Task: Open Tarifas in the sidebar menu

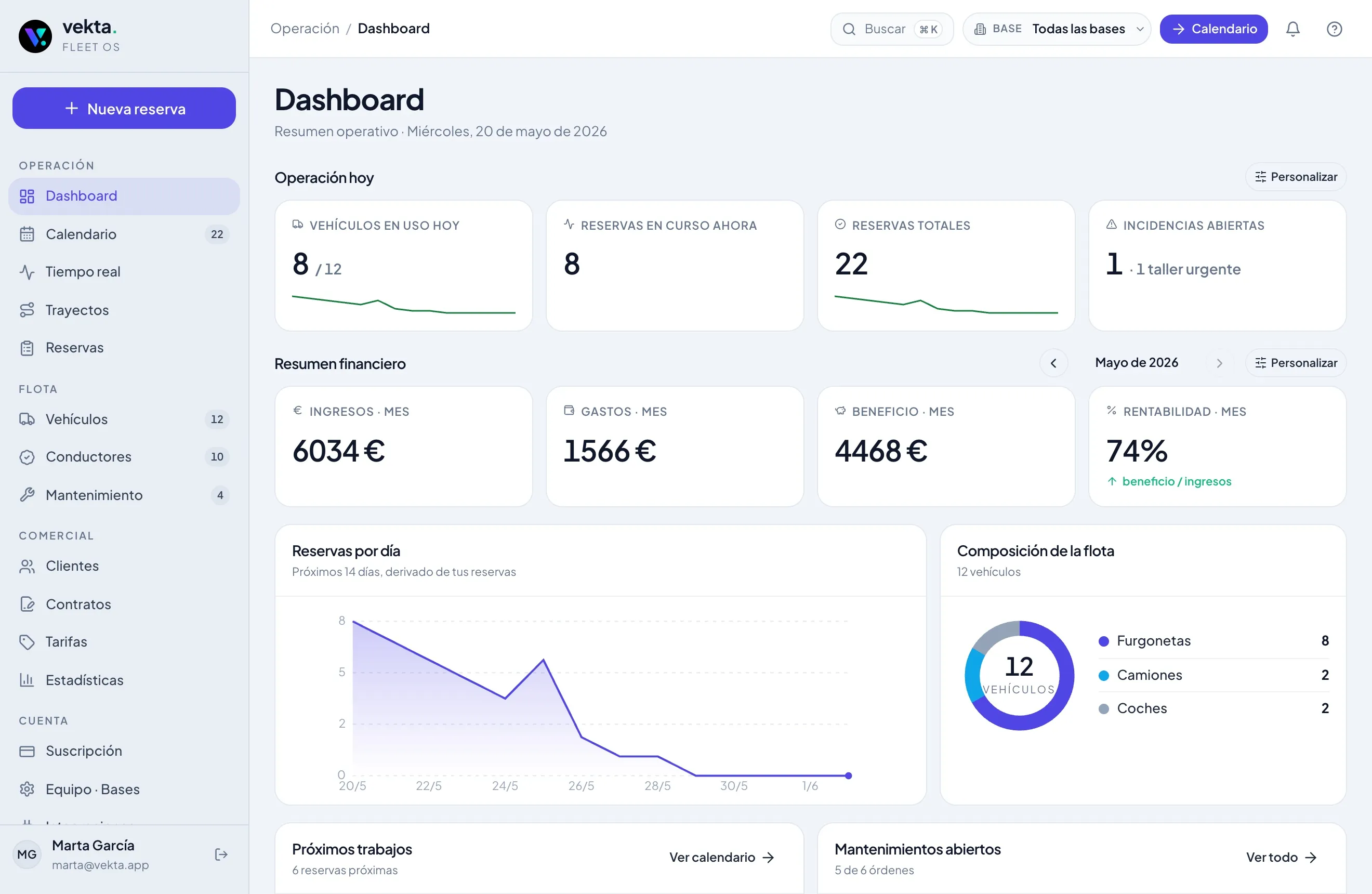Action: [124, 641]
